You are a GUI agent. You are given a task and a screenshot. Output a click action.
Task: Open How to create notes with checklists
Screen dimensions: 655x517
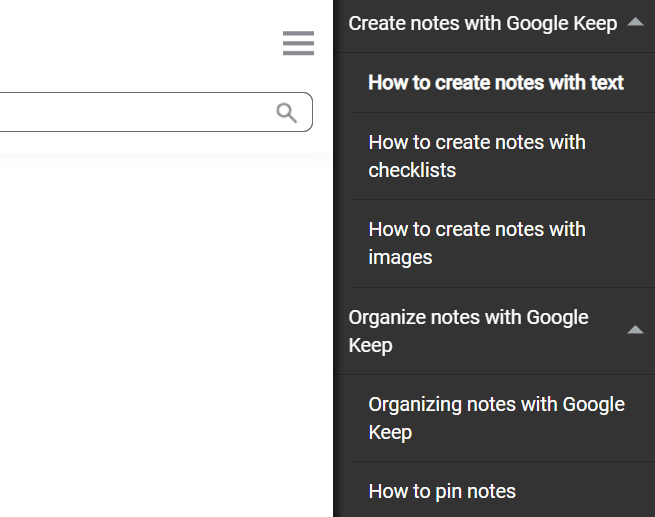(x=477, y=156)
